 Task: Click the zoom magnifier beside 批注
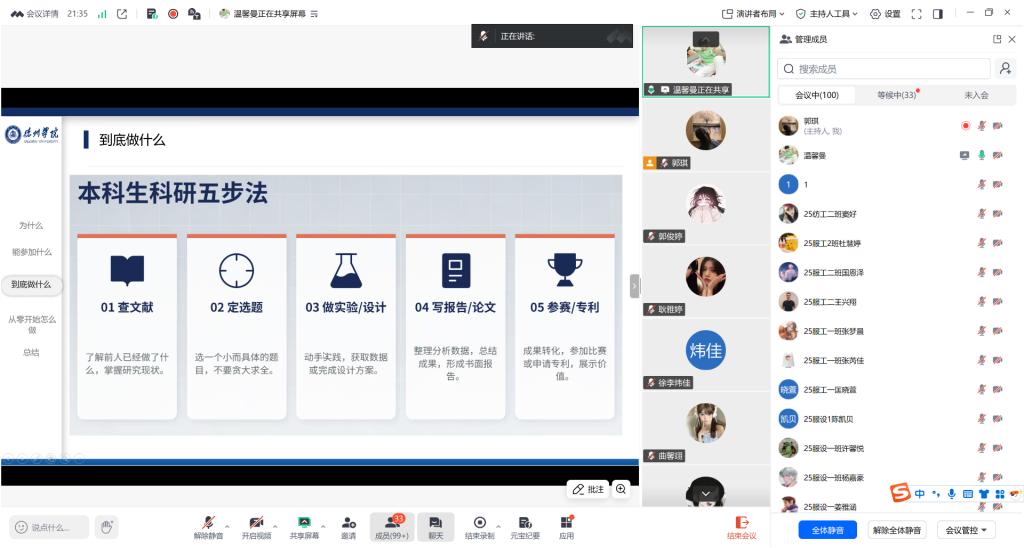click(x=621, y=489)
